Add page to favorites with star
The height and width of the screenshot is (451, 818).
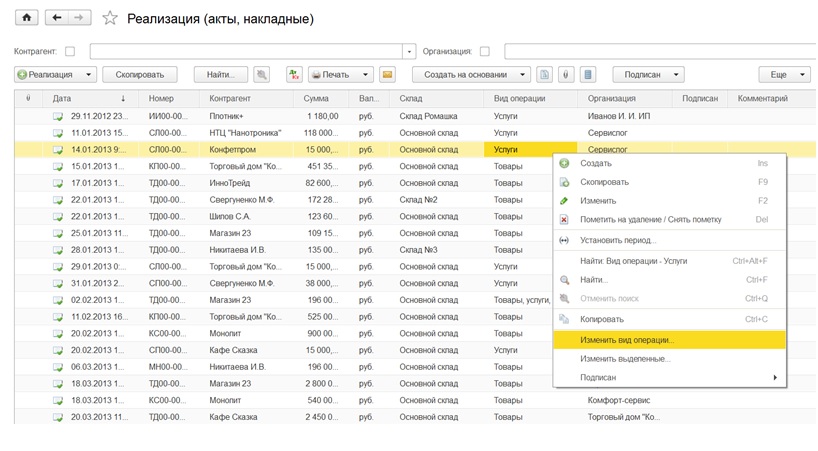tap(110, 18)
